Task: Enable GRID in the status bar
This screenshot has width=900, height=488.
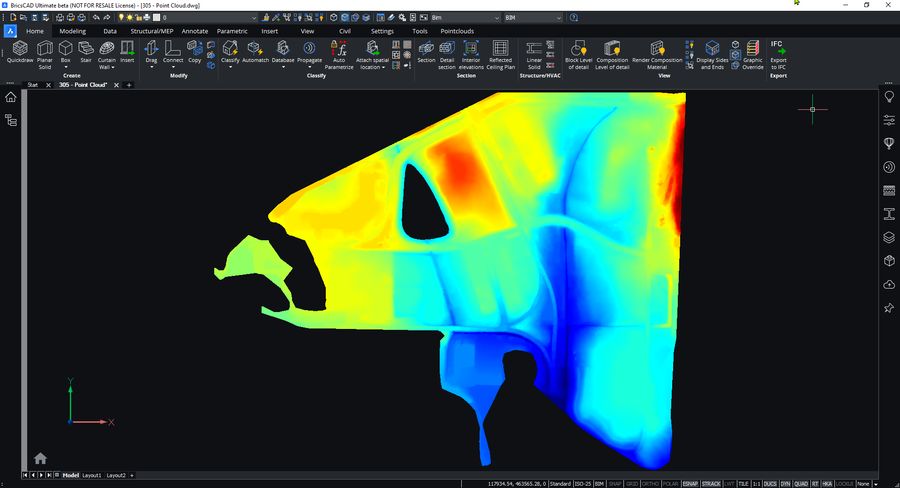Action: [632, 483]
